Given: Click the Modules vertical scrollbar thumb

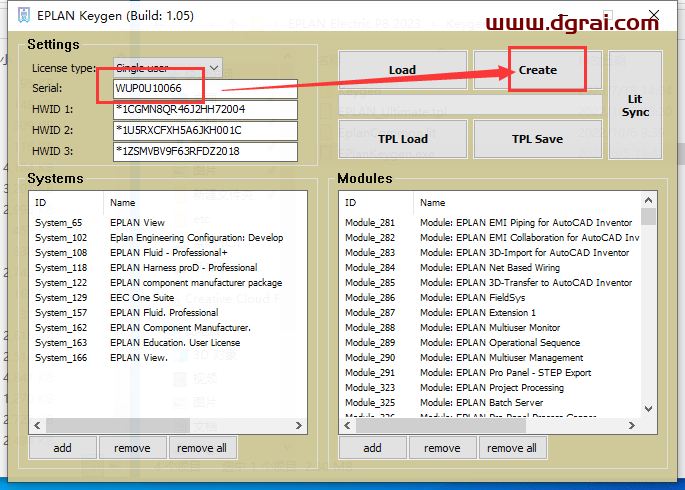Looking at the screenshot, I should click(649, 217).
